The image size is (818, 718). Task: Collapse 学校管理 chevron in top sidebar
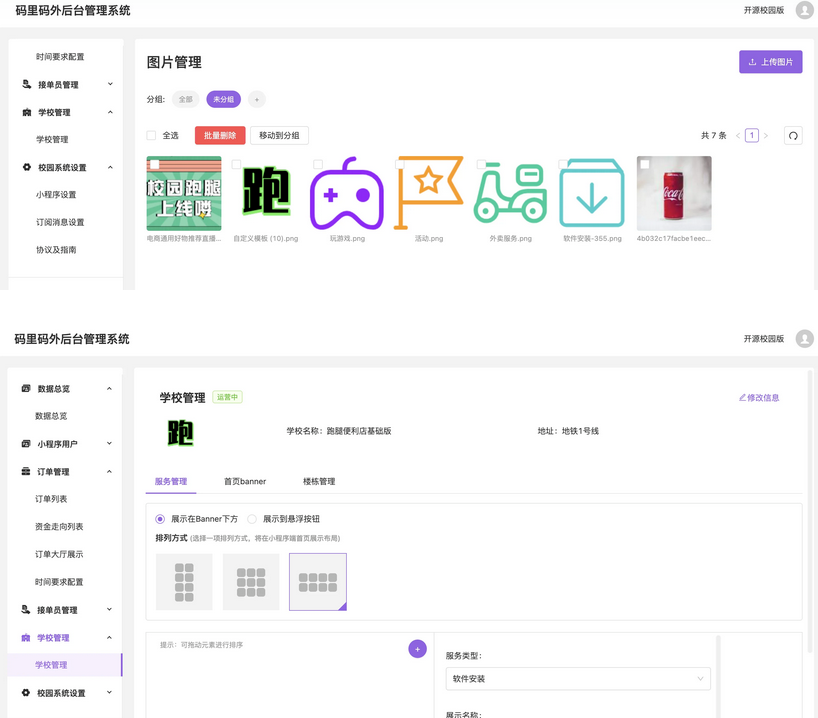(x=110, y=112)
